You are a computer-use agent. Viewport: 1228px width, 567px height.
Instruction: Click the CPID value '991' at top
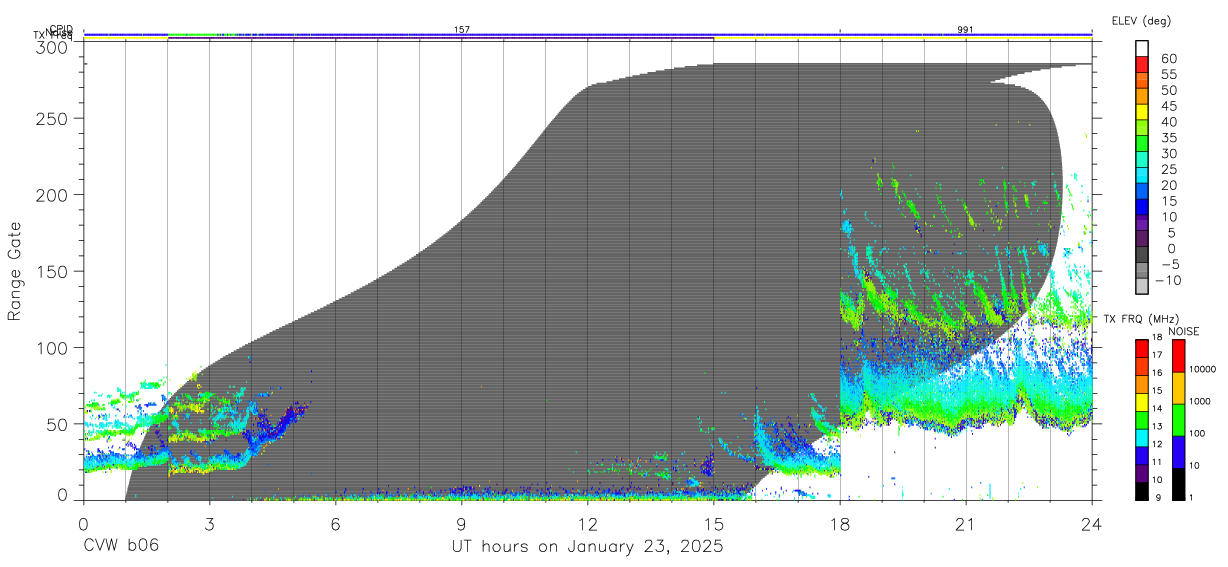965,30
